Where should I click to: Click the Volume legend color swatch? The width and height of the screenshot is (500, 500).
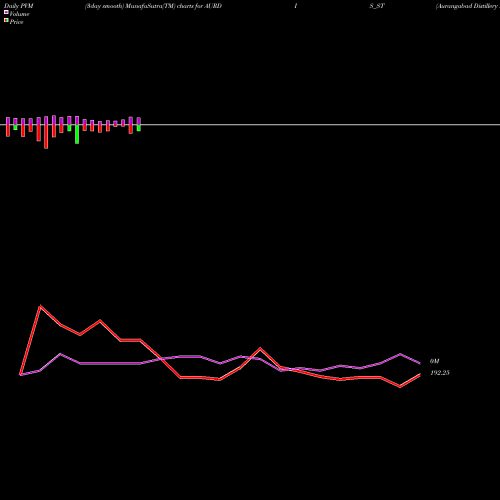[6, 12]
